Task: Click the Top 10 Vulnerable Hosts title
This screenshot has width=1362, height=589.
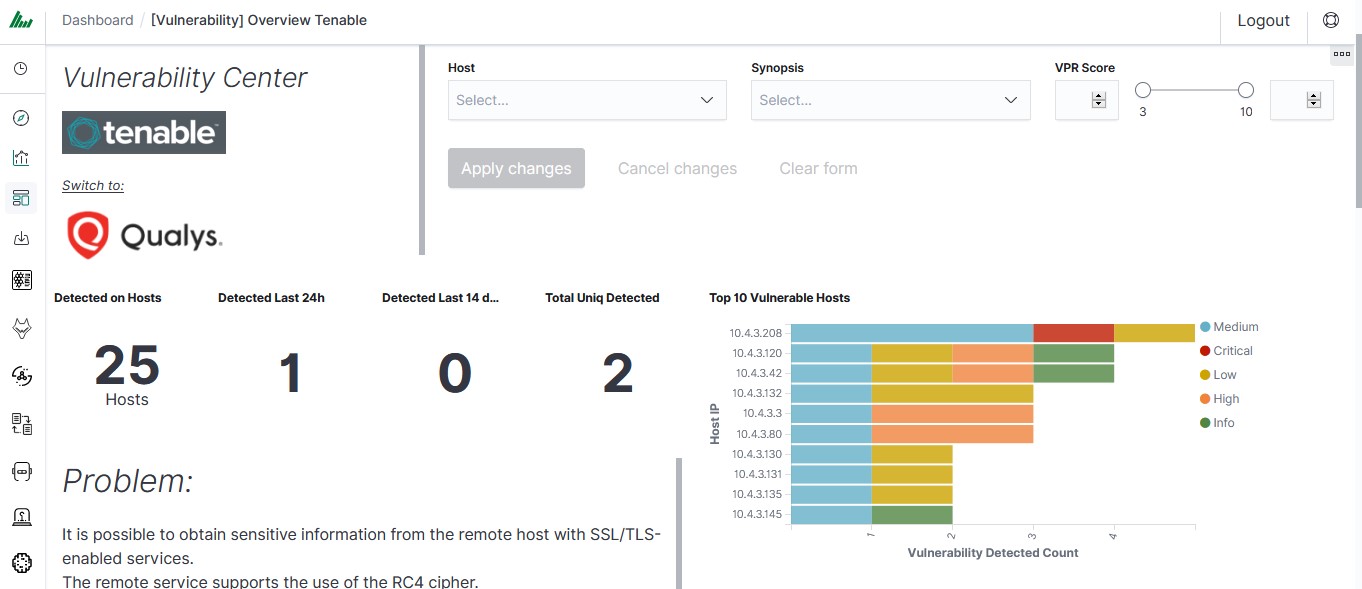Action: click(779, 298)
